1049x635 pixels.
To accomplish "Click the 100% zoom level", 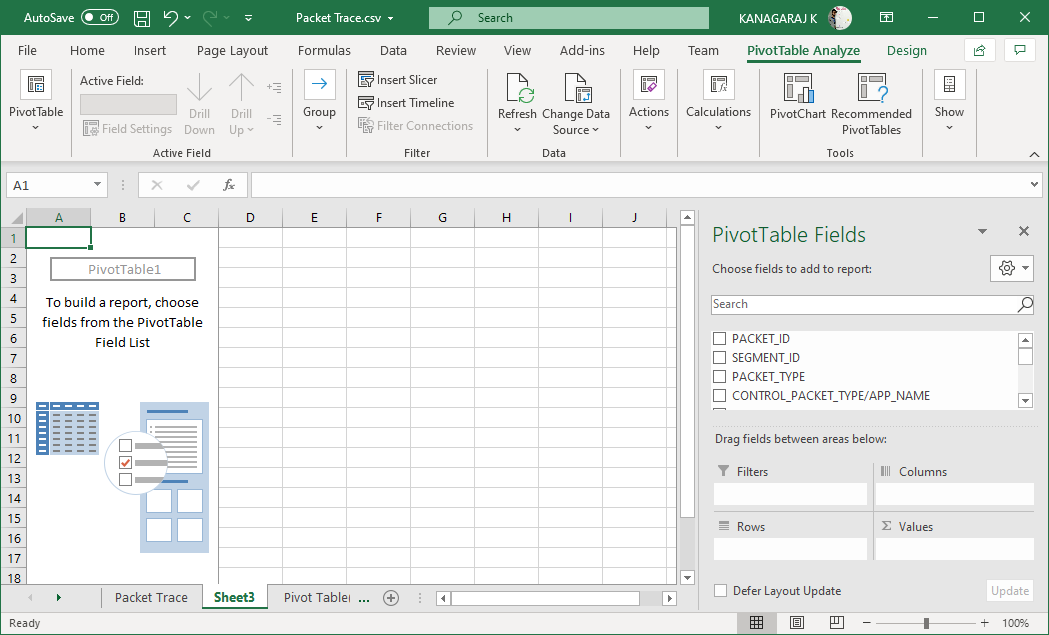I will click(1016, 623).
